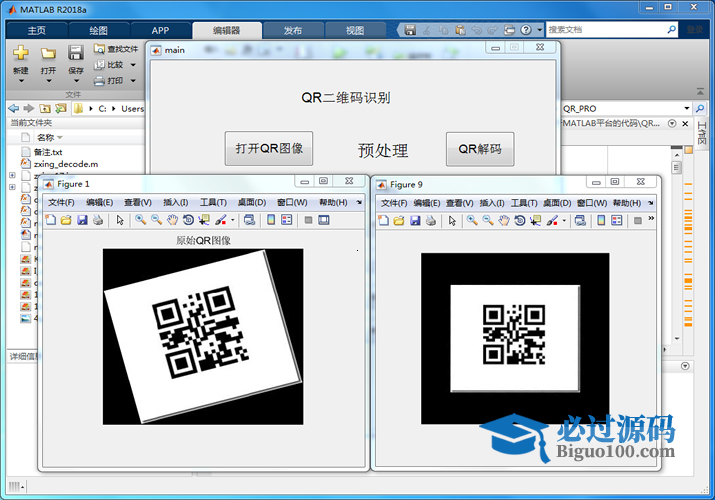
Task: Open 编辑(E) menu in Figure 1
Action: pyautogui.click(x=100, y=202)
